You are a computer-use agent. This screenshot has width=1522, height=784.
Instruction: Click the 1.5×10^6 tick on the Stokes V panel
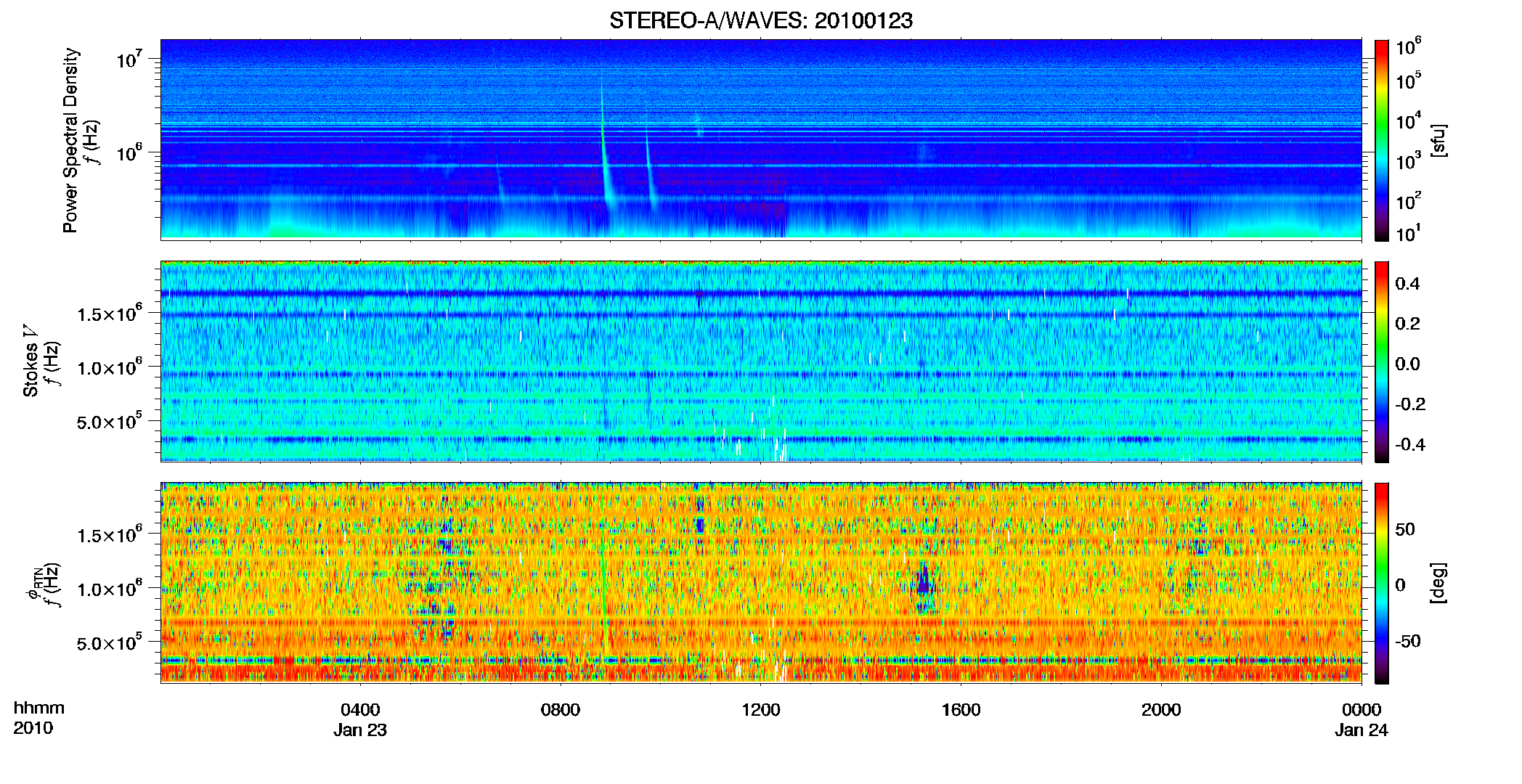click(x=109, y=314)
